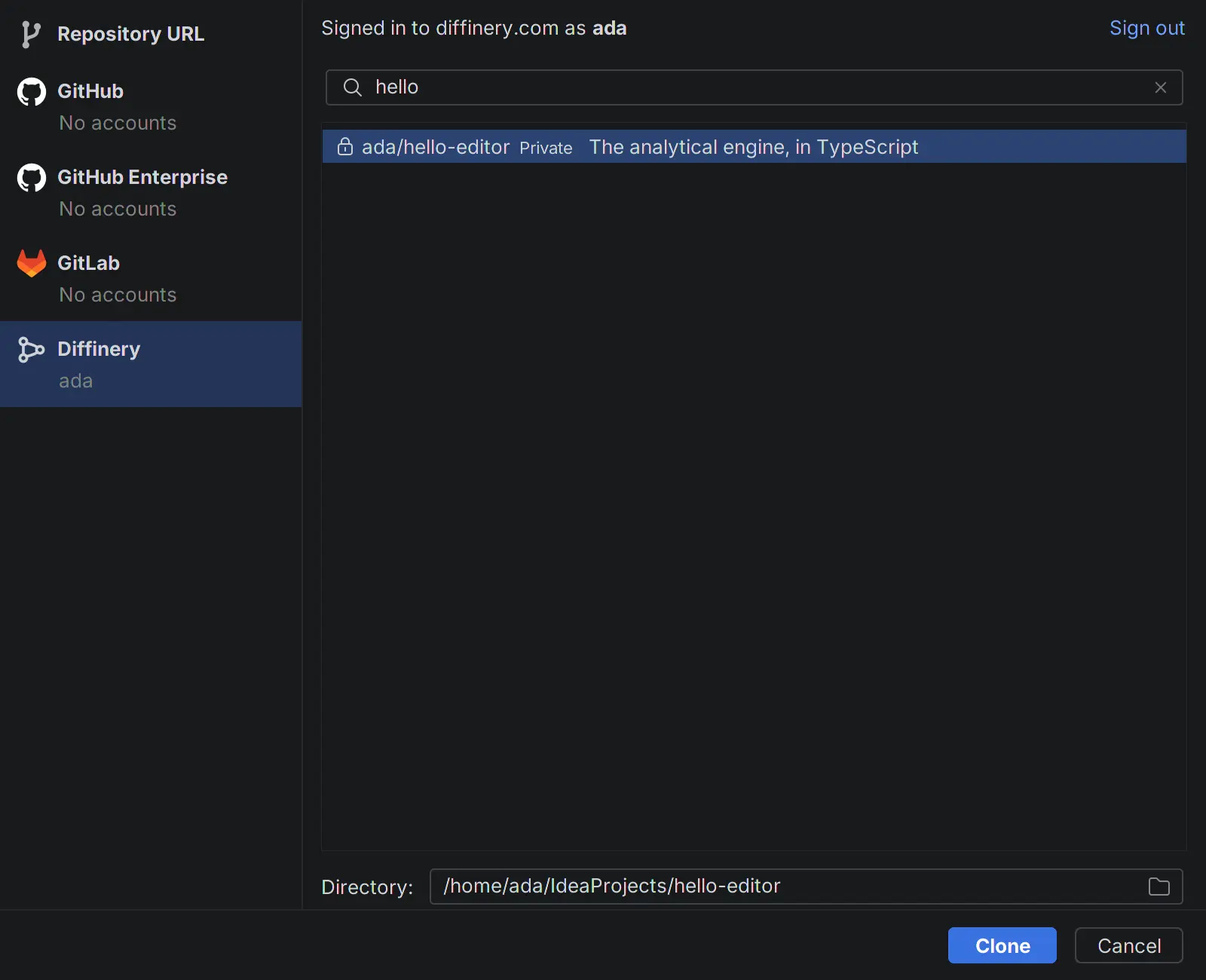Click 'No accounts' under GitHub Enterprise
Screen dimensions: 1206x980
click(x=118, y=209)
